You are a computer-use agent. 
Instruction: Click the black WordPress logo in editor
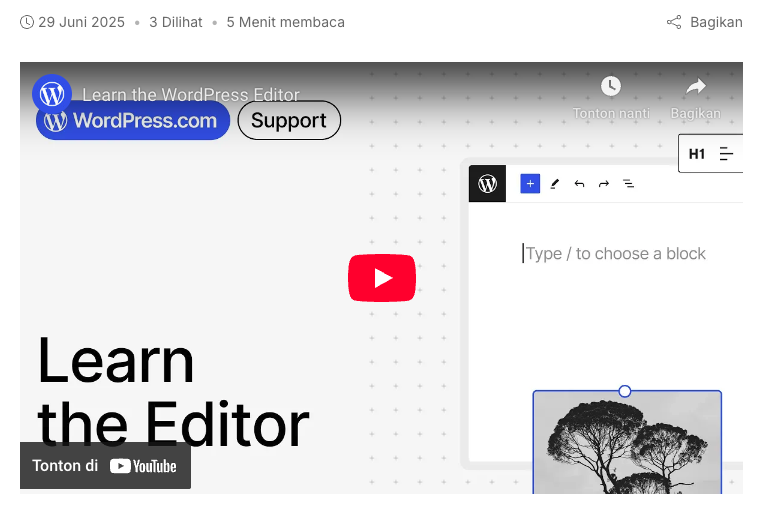tap(487, 184)
